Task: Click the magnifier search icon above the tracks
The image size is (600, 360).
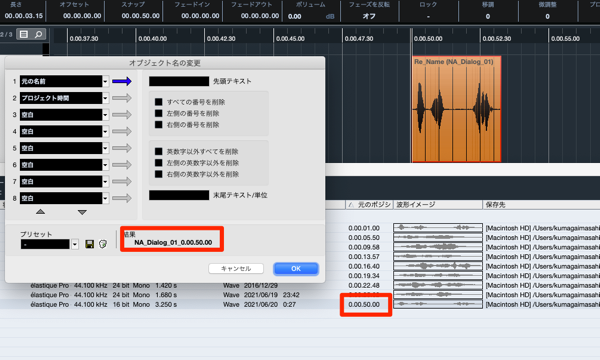Action: pyautogui.click(x=38, y=34)
